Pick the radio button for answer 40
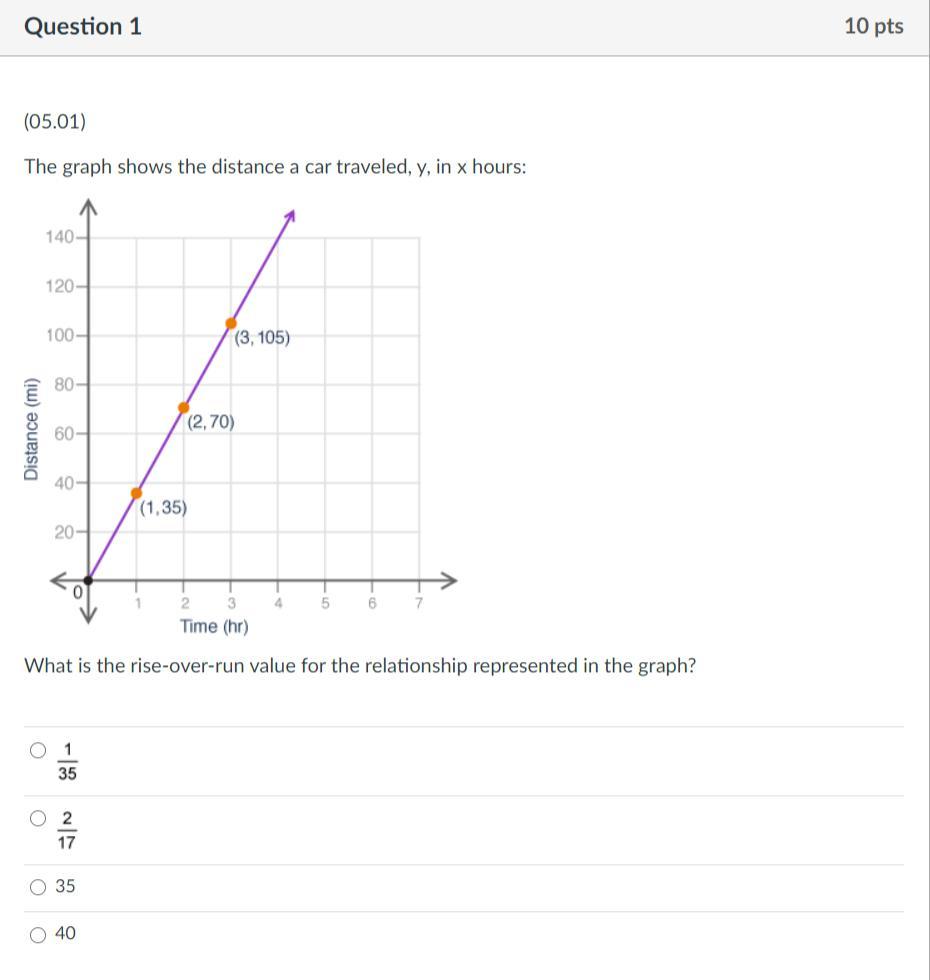 point(38,935)
